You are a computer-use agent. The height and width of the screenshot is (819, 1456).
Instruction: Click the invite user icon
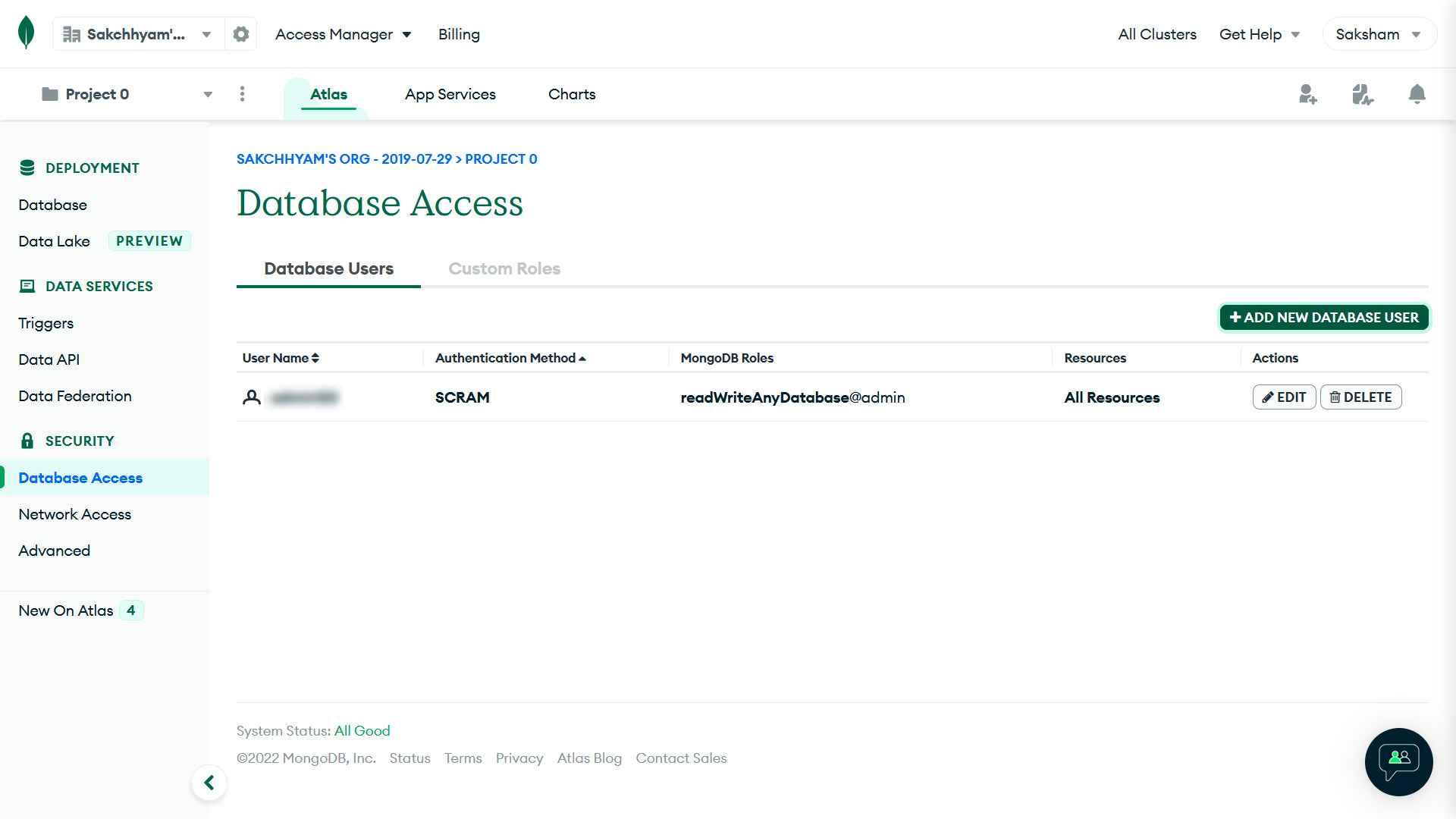[x=1307, y=94]
